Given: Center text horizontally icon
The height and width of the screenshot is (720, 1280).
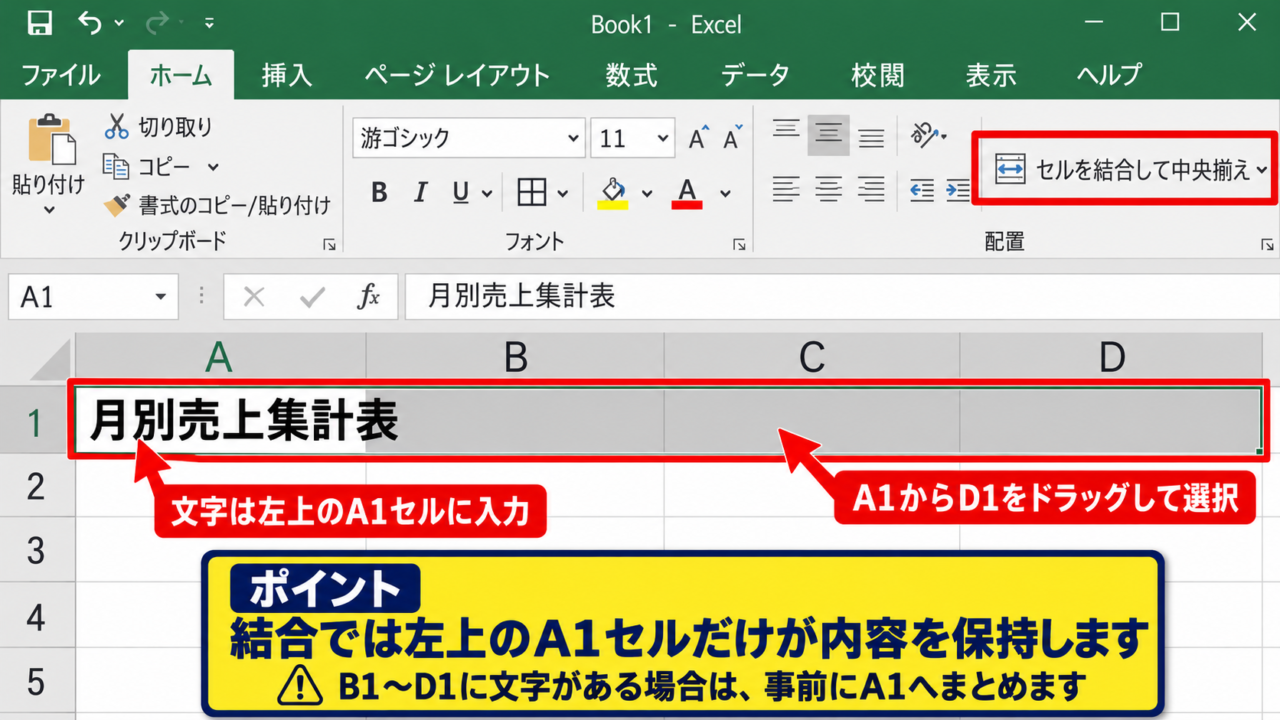Looking at the screenshot, I should (x=828, y=188).
